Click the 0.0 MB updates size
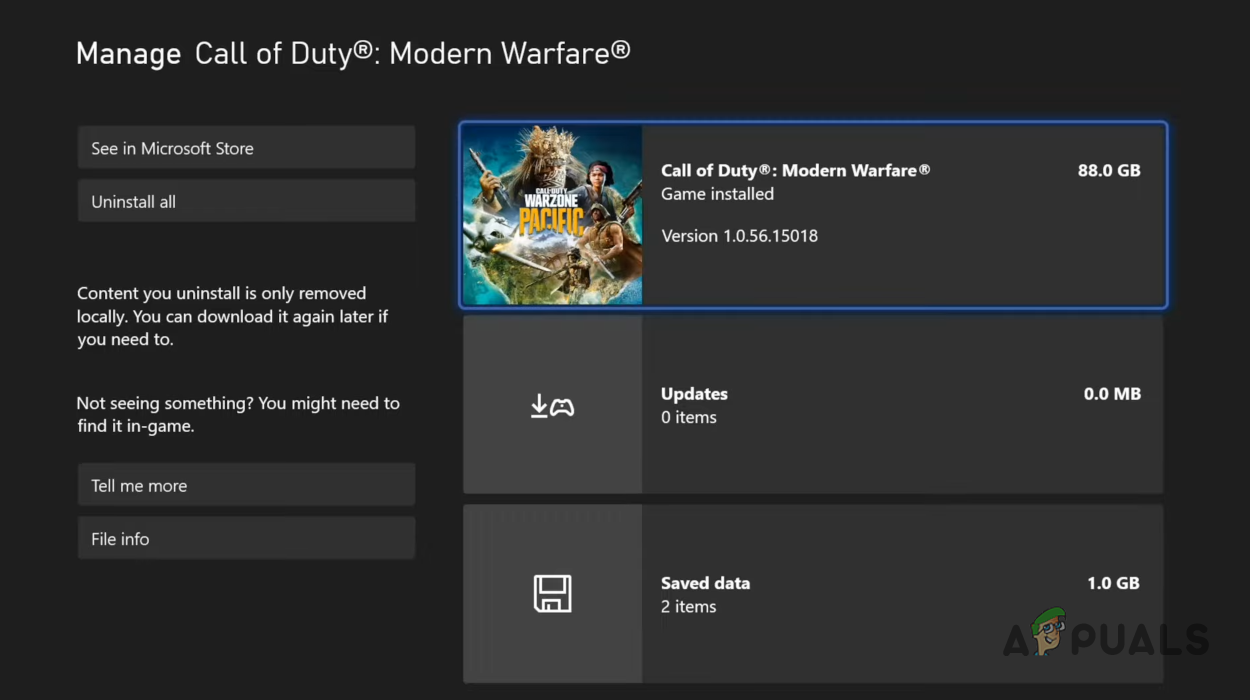This screenshot has width=1250, height=700. coord(1112,394)
